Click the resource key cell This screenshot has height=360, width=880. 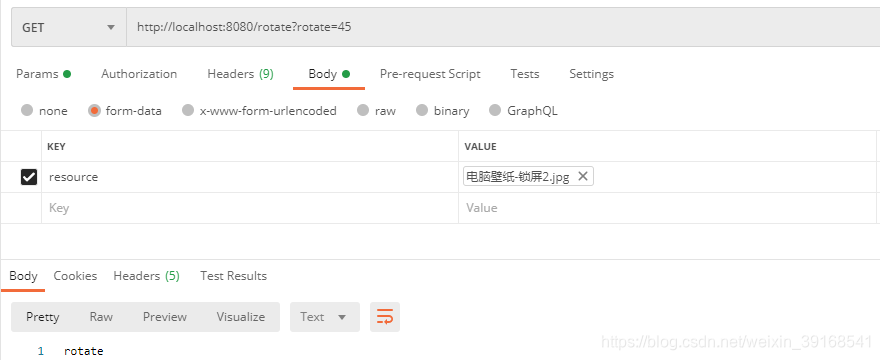[x=250, y=177]
